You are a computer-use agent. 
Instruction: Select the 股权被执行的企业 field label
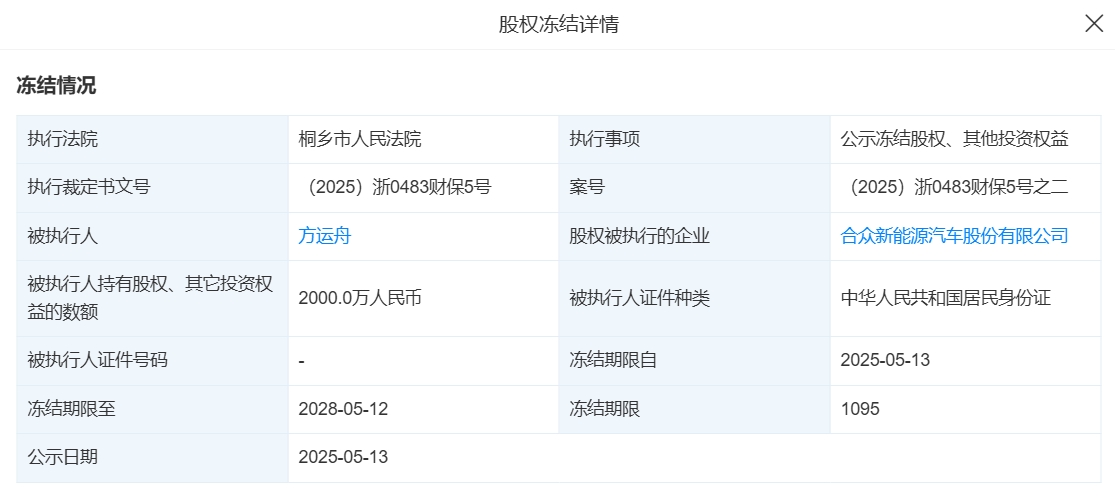click(639, 236)
